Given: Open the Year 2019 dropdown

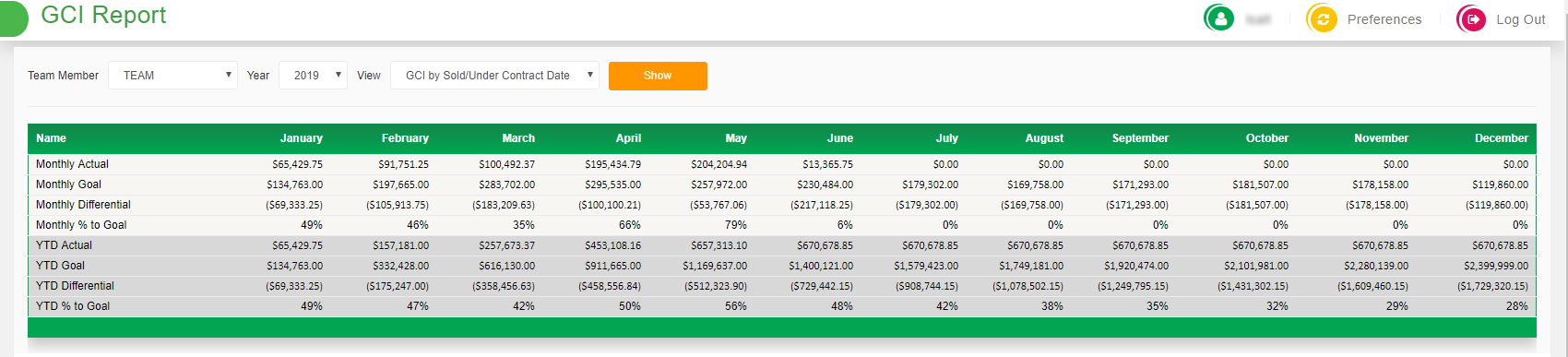Looking at the screenshot, I should tap(314, 76).
